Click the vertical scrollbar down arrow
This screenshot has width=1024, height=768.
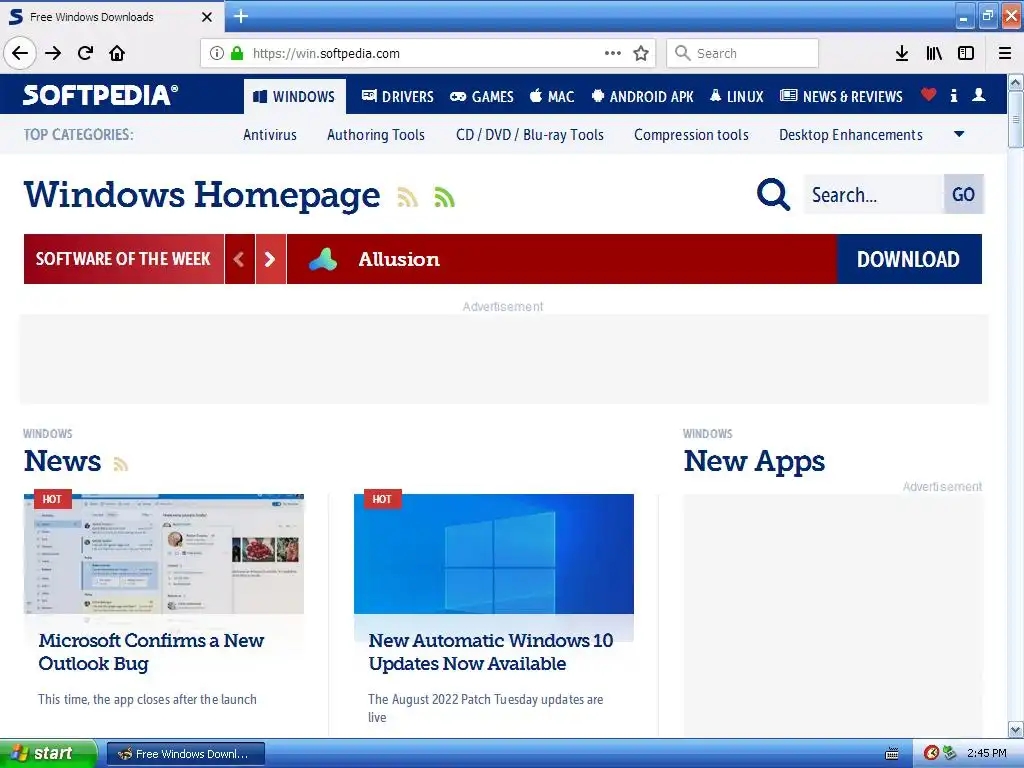click(x=1016, y=729)
